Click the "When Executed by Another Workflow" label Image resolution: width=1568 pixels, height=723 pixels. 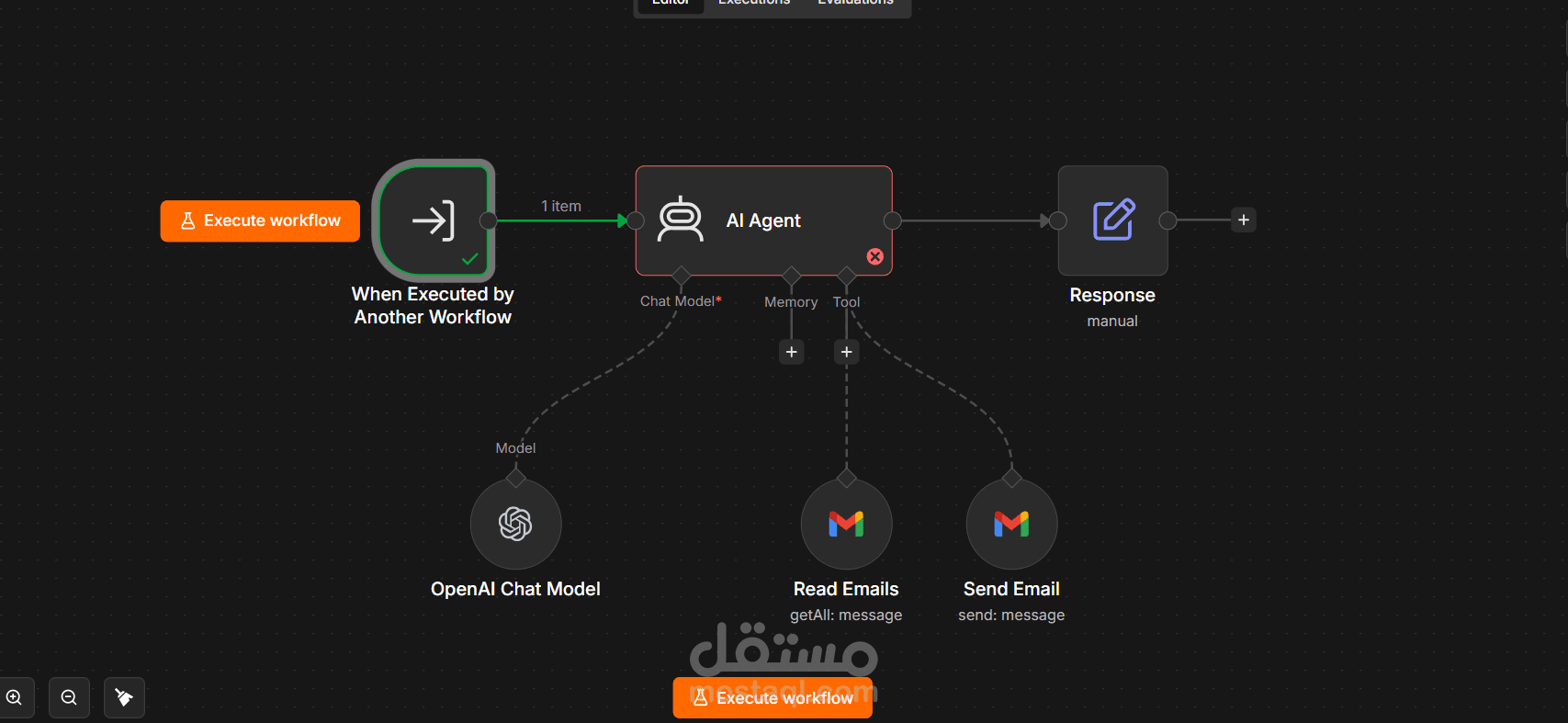[x=433, y=306]
